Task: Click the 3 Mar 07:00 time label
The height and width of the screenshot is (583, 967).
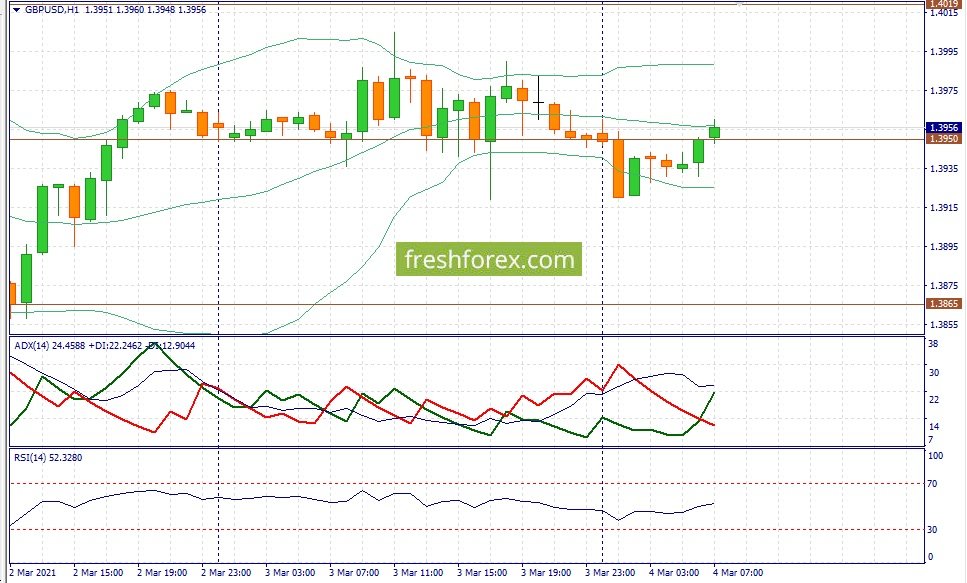Action: 354,573
